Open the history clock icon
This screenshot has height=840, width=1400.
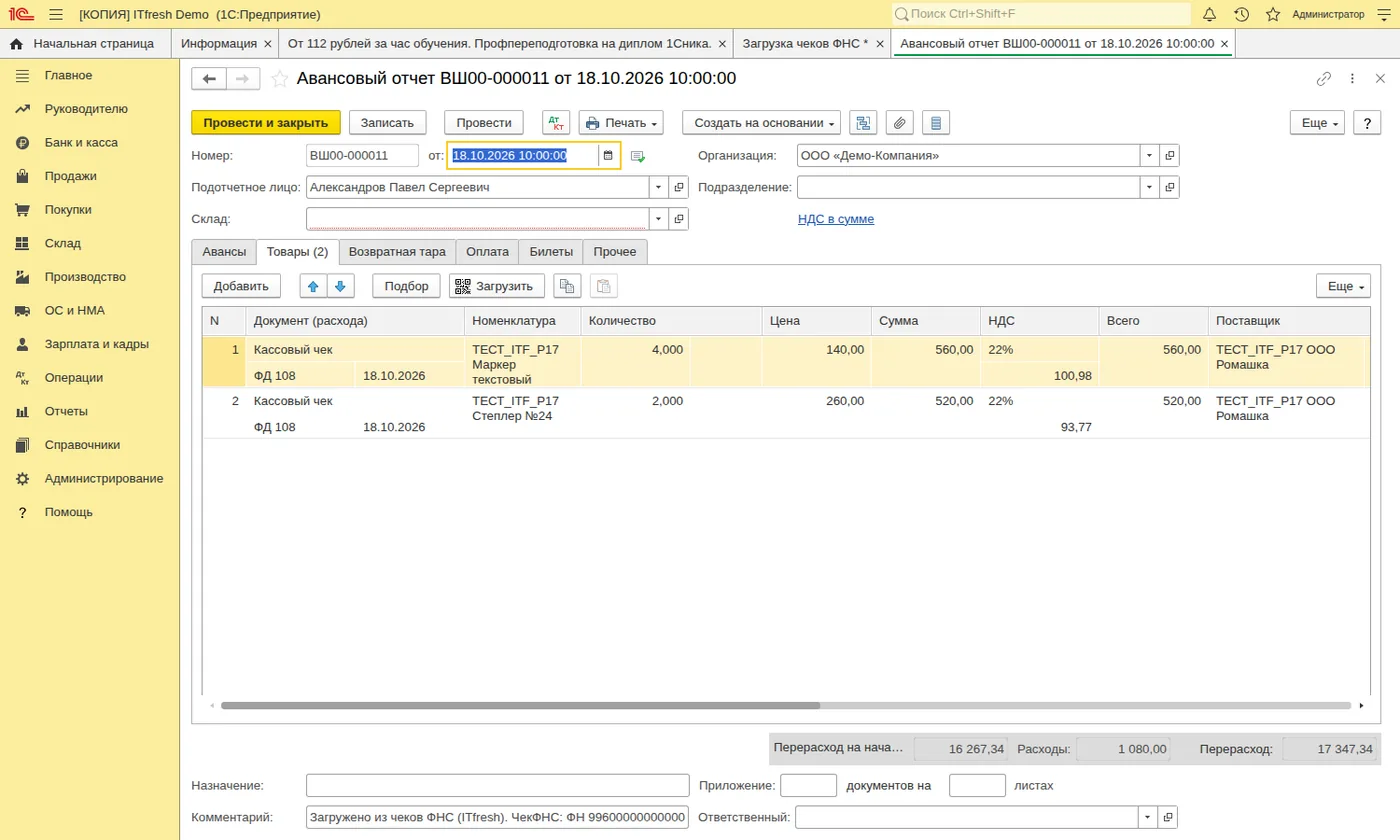1241,14
